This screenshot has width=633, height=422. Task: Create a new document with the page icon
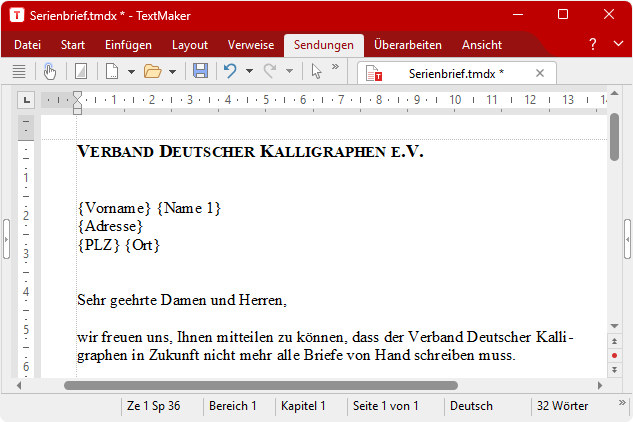pos(112,71)
